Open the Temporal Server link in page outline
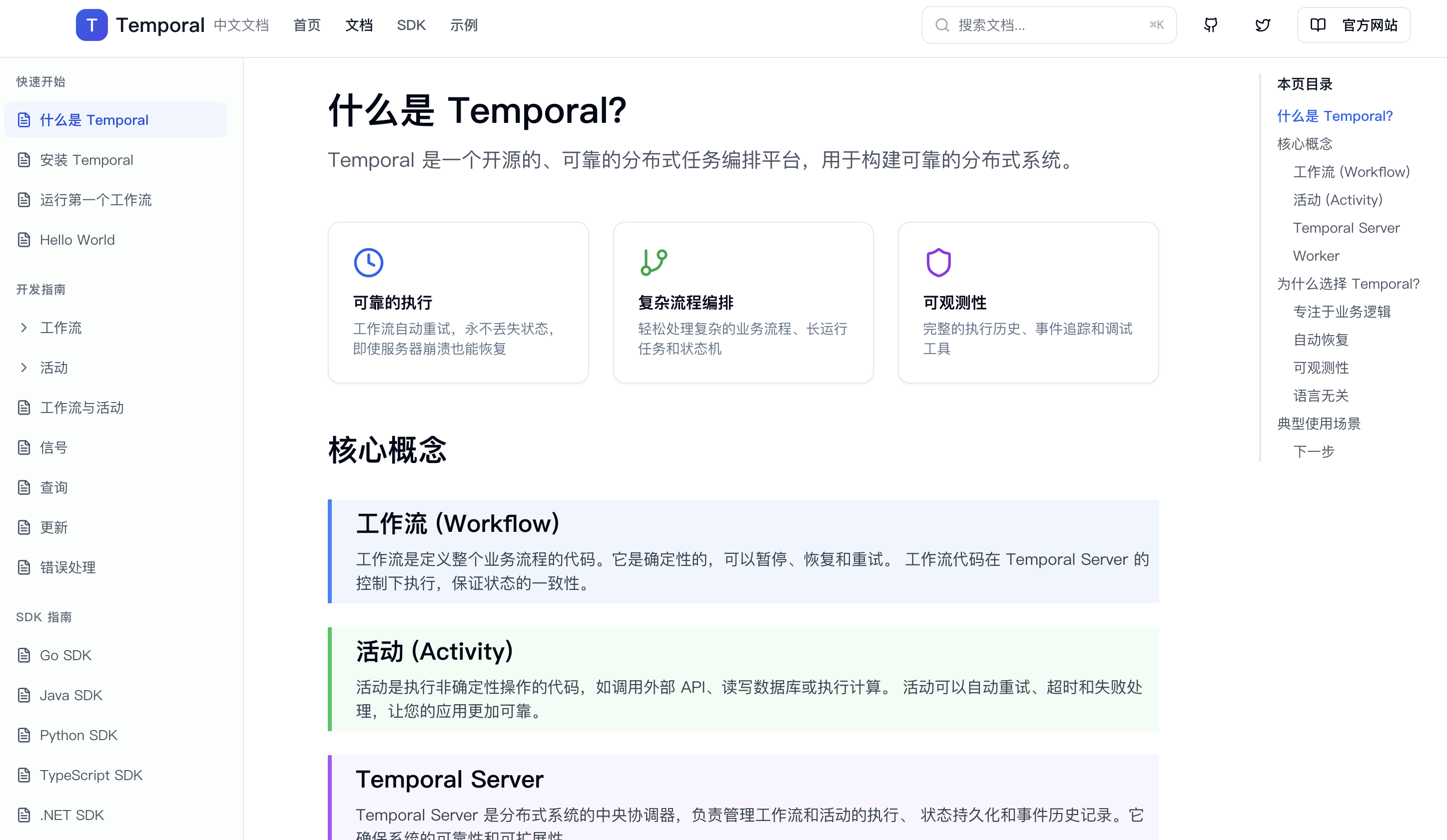This screenshot has height=840, width=1447. tap(1346, 227)
